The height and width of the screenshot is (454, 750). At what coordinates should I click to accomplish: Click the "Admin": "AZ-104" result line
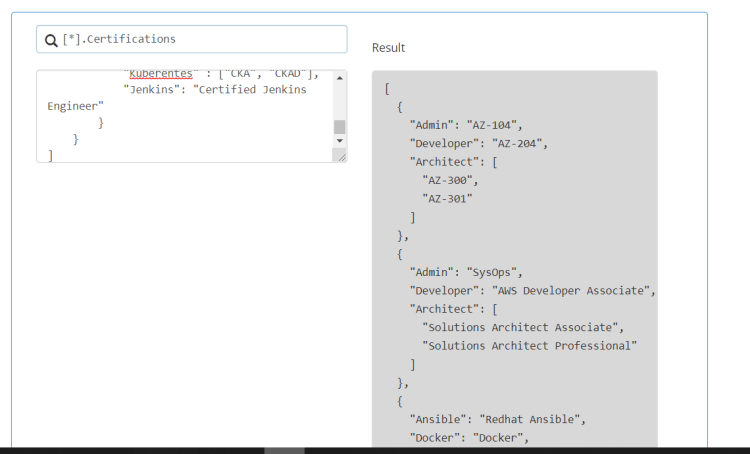[x=466, y=125]
